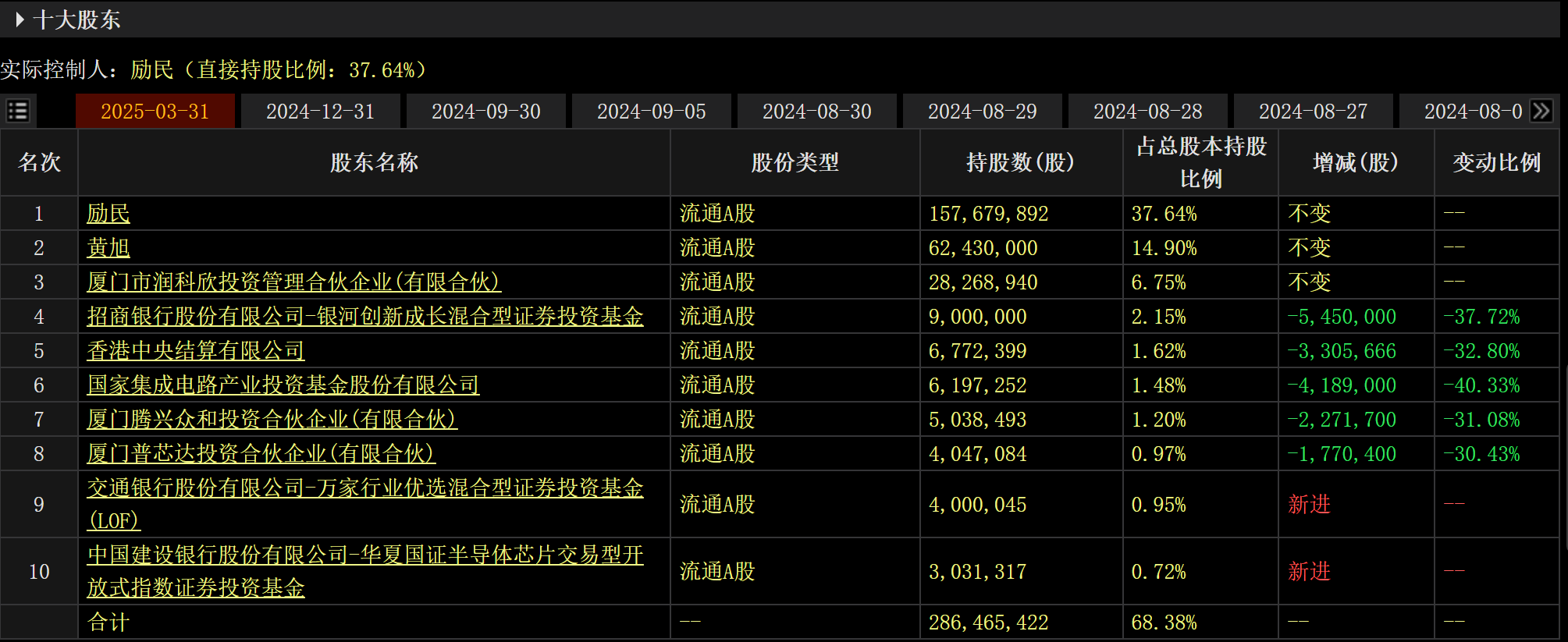
Task: Click the change ratio -32.80%
Action: pos(1482,351)
